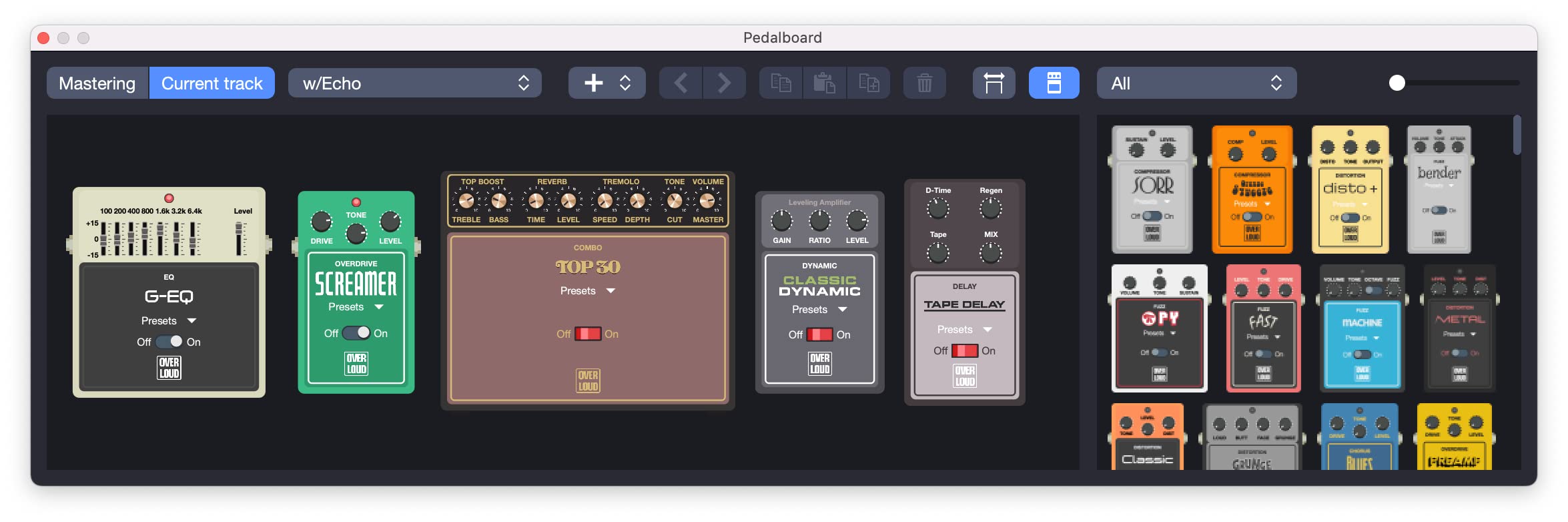
Task: Click the Regen knob on Tape Delay
Action: (991, 209)
